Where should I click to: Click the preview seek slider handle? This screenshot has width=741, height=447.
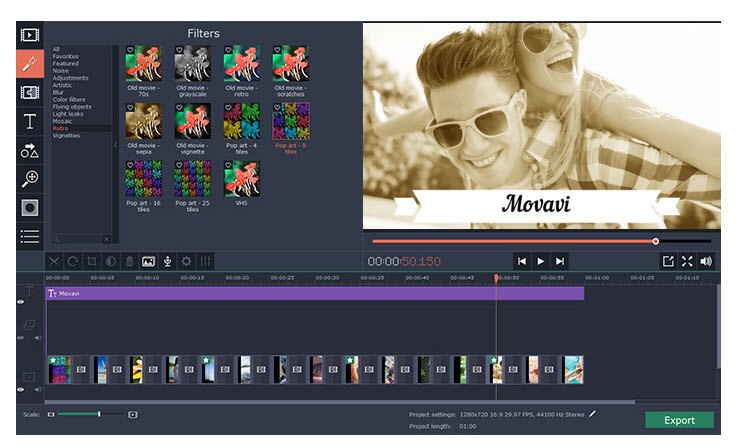[655, 241]
